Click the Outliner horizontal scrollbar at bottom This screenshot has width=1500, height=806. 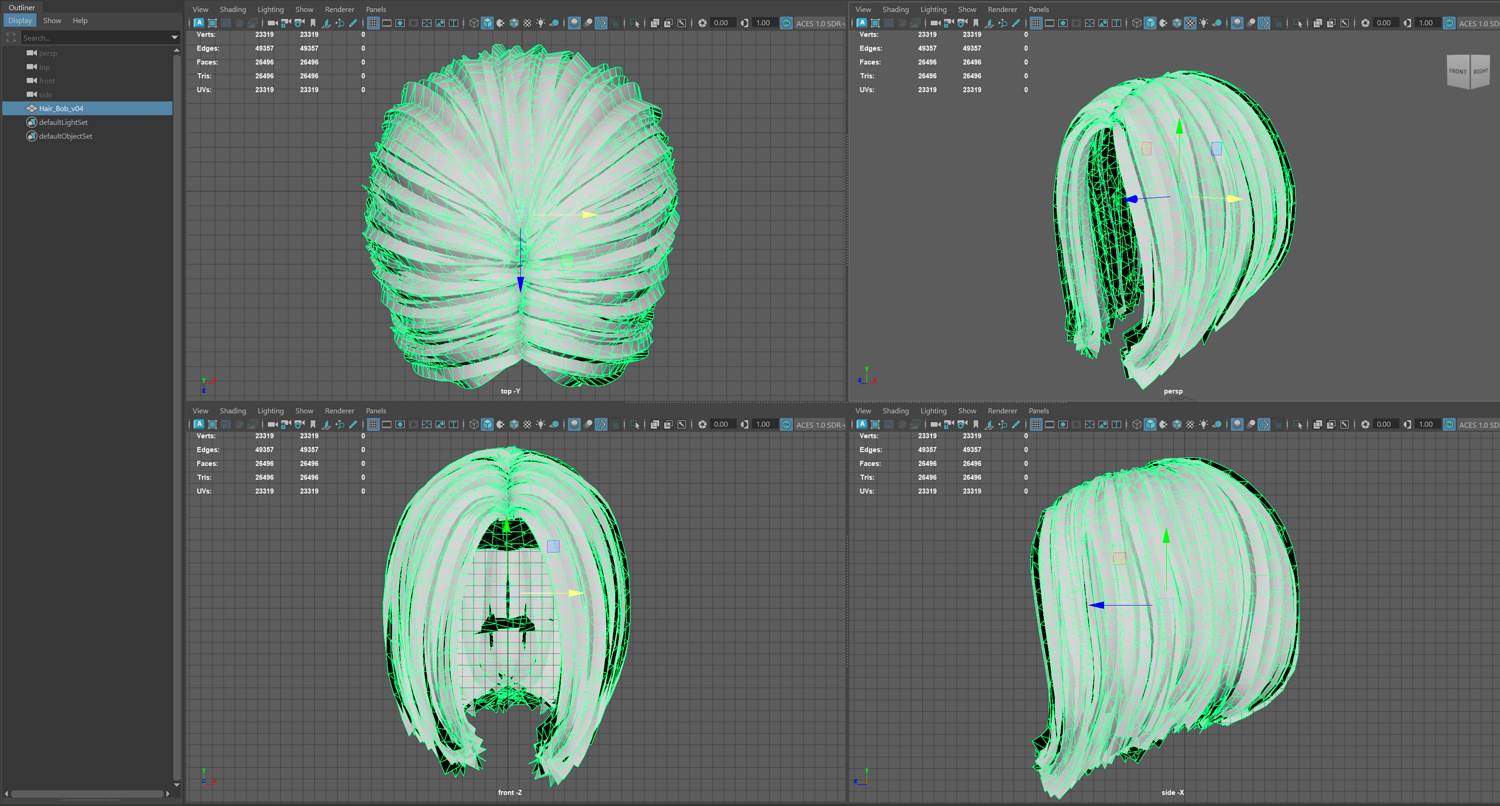87,794
